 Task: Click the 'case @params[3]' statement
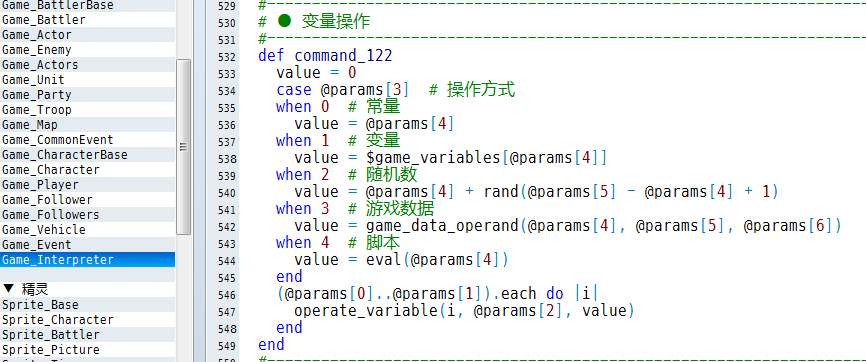[342, 90]
